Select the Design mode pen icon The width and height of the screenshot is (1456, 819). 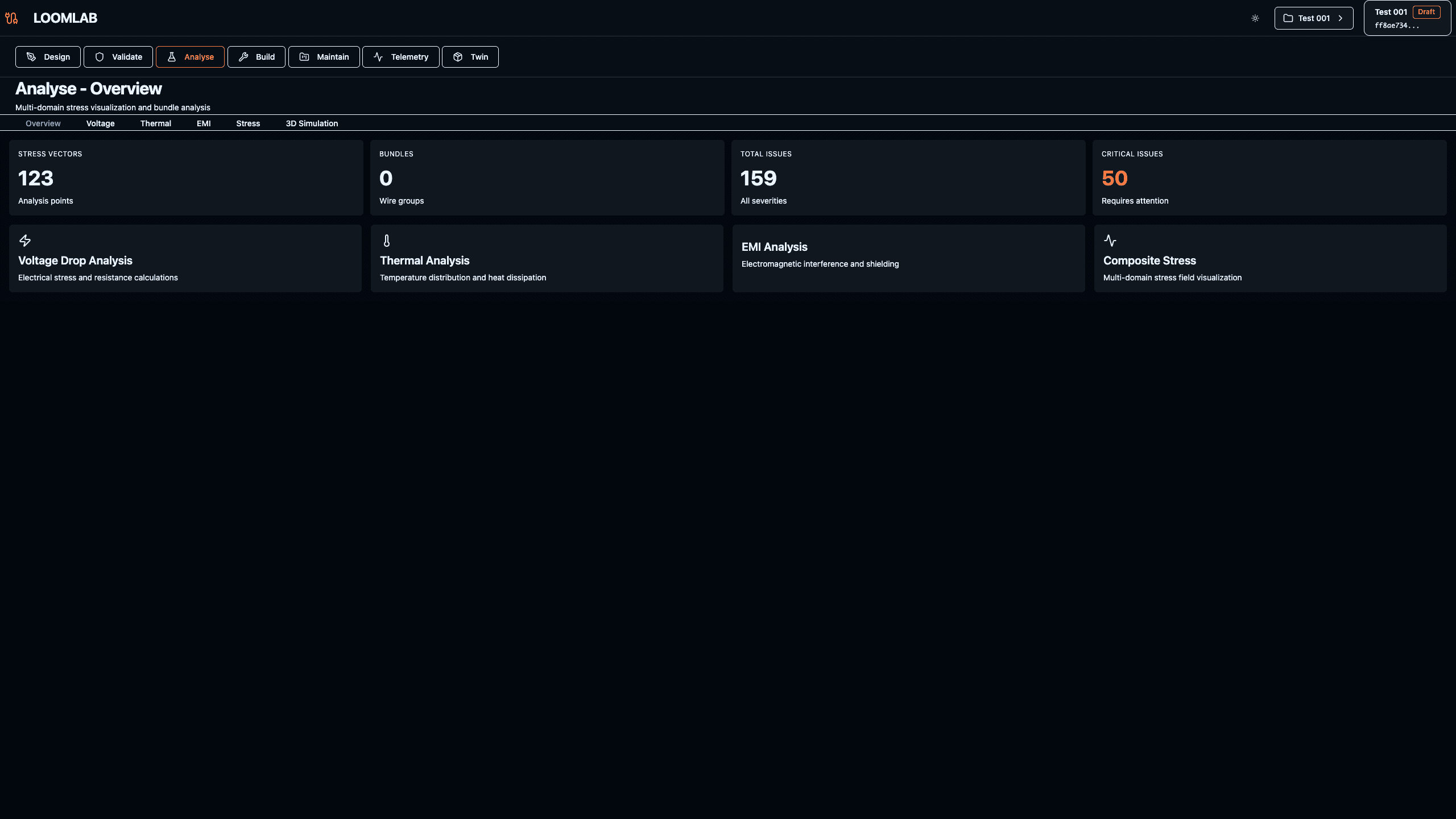(x=30, y=57)
